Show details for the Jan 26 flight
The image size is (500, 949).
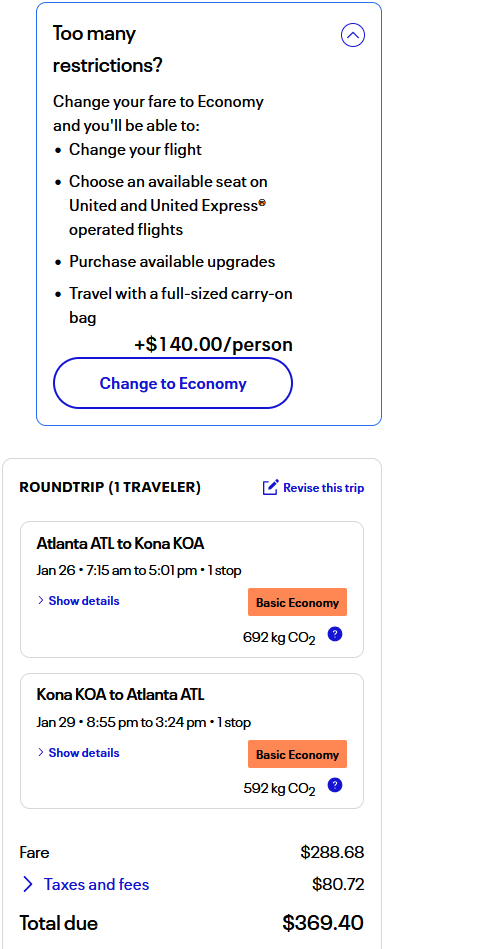[84, 601]
